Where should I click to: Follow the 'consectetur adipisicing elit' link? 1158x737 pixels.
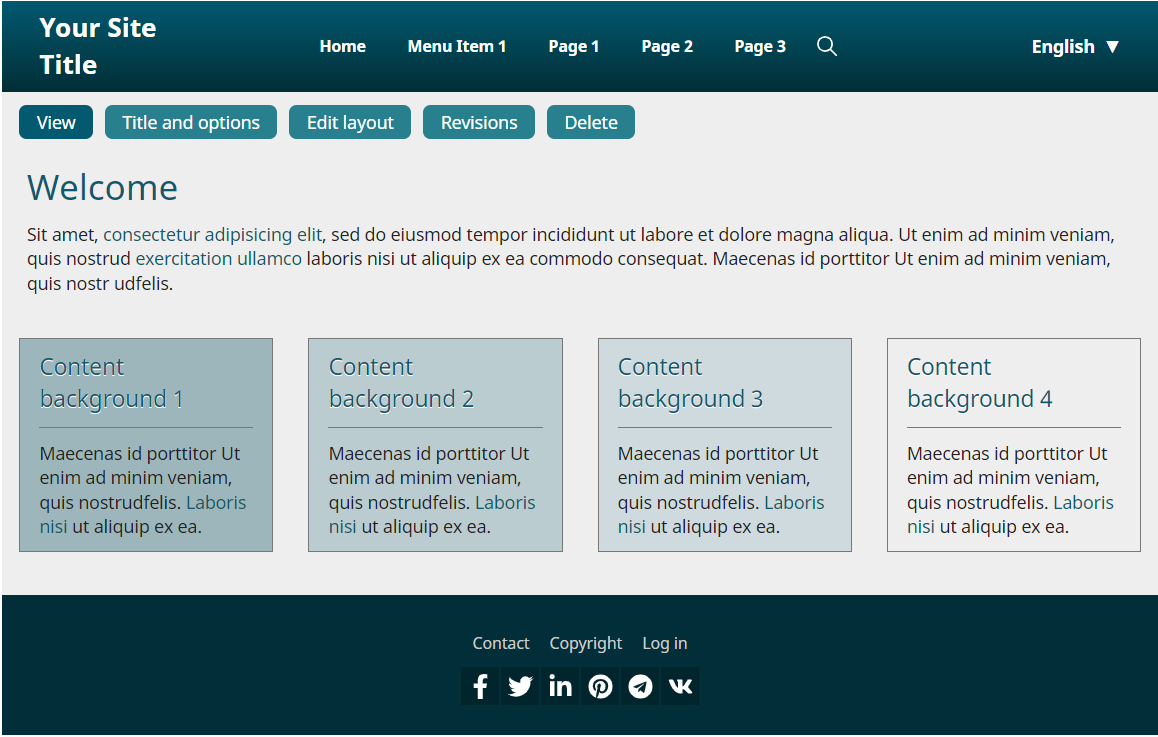pyautogui.click(x=212, y=235)
